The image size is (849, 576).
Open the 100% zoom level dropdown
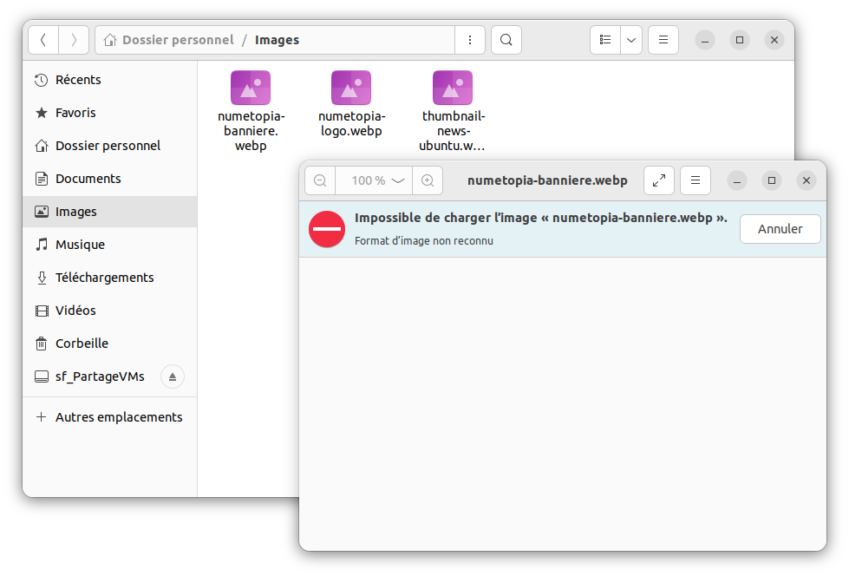point(373,180)
